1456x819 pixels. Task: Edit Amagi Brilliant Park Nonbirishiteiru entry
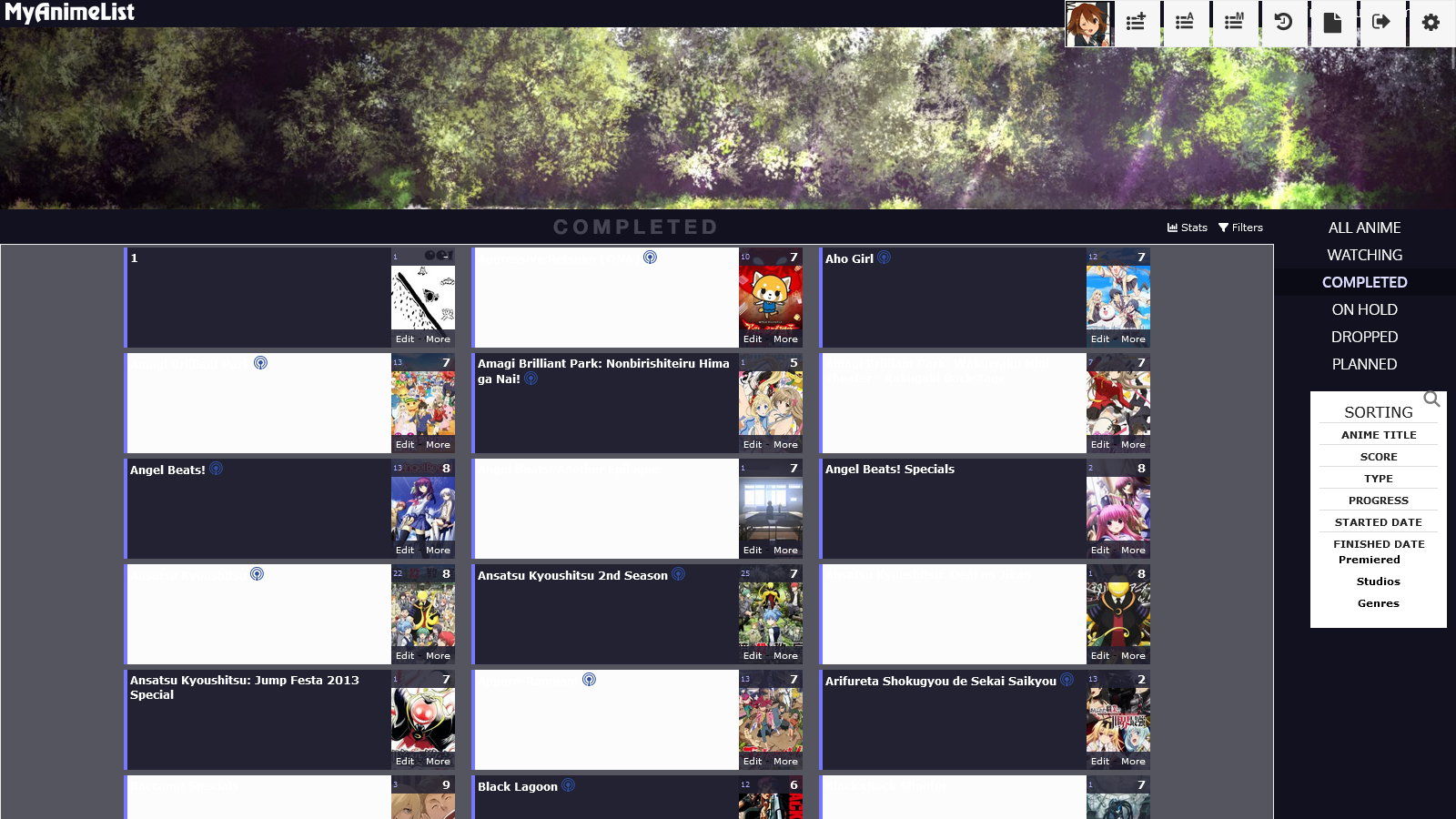(x=753, y=445)
